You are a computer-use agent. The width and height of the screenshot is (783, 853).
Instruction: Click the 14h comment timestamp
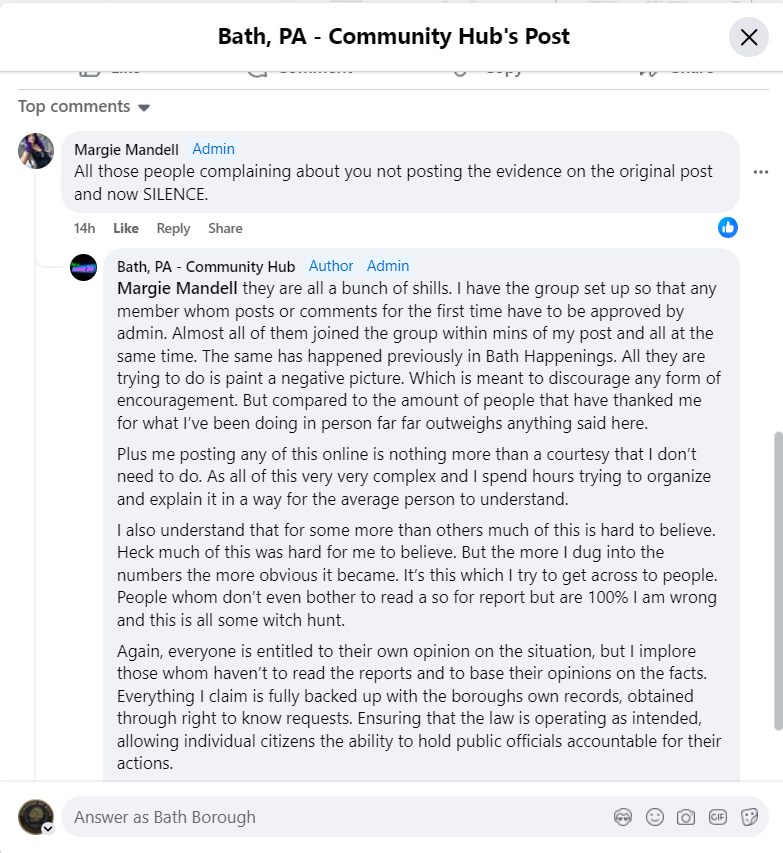click(84, 228)
